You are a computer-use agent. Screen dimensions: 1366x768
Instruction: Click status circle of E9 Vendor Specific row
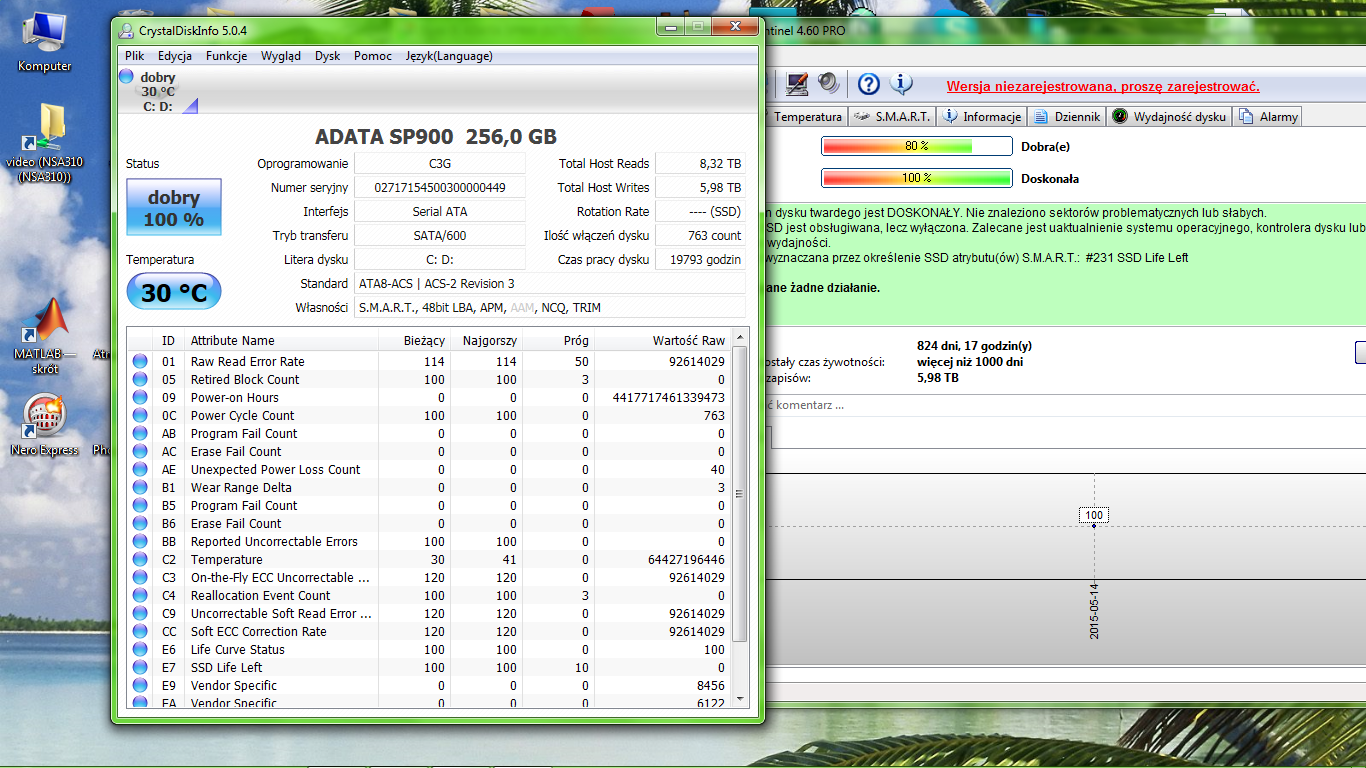click(140, 686)
